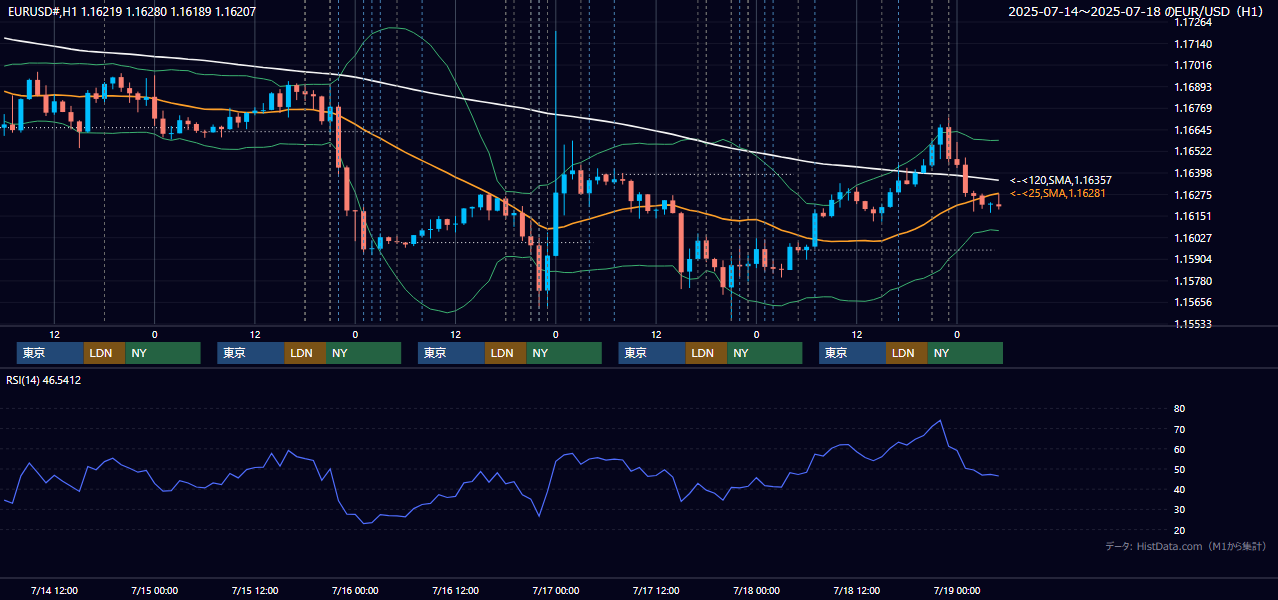Click the 1.15533 price axis label
1278x600 pixels.
pos(1194,324)
